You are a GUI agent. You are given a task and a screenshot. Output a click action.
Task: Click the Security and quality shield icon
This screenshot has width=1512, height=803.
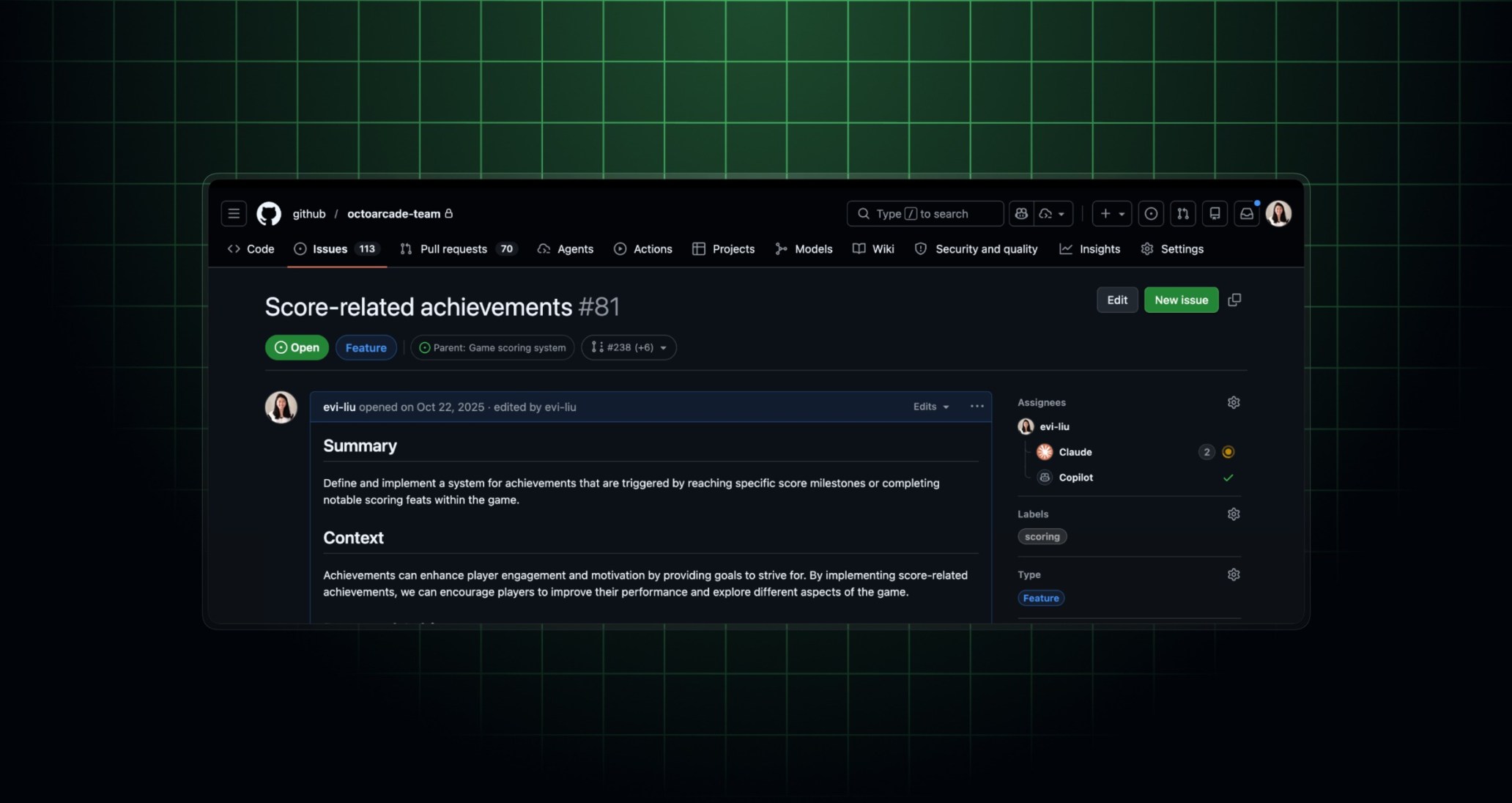[919, 248]
